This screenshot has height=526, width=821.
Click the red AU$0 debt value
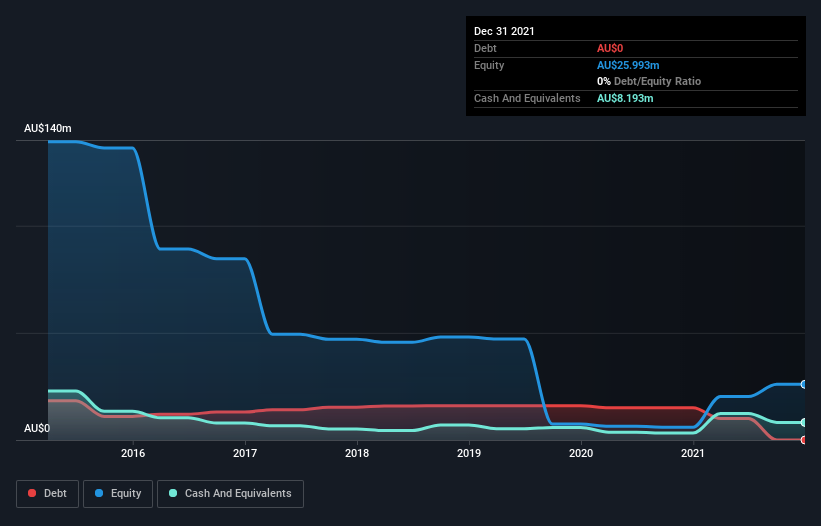[x=610, y=48]
